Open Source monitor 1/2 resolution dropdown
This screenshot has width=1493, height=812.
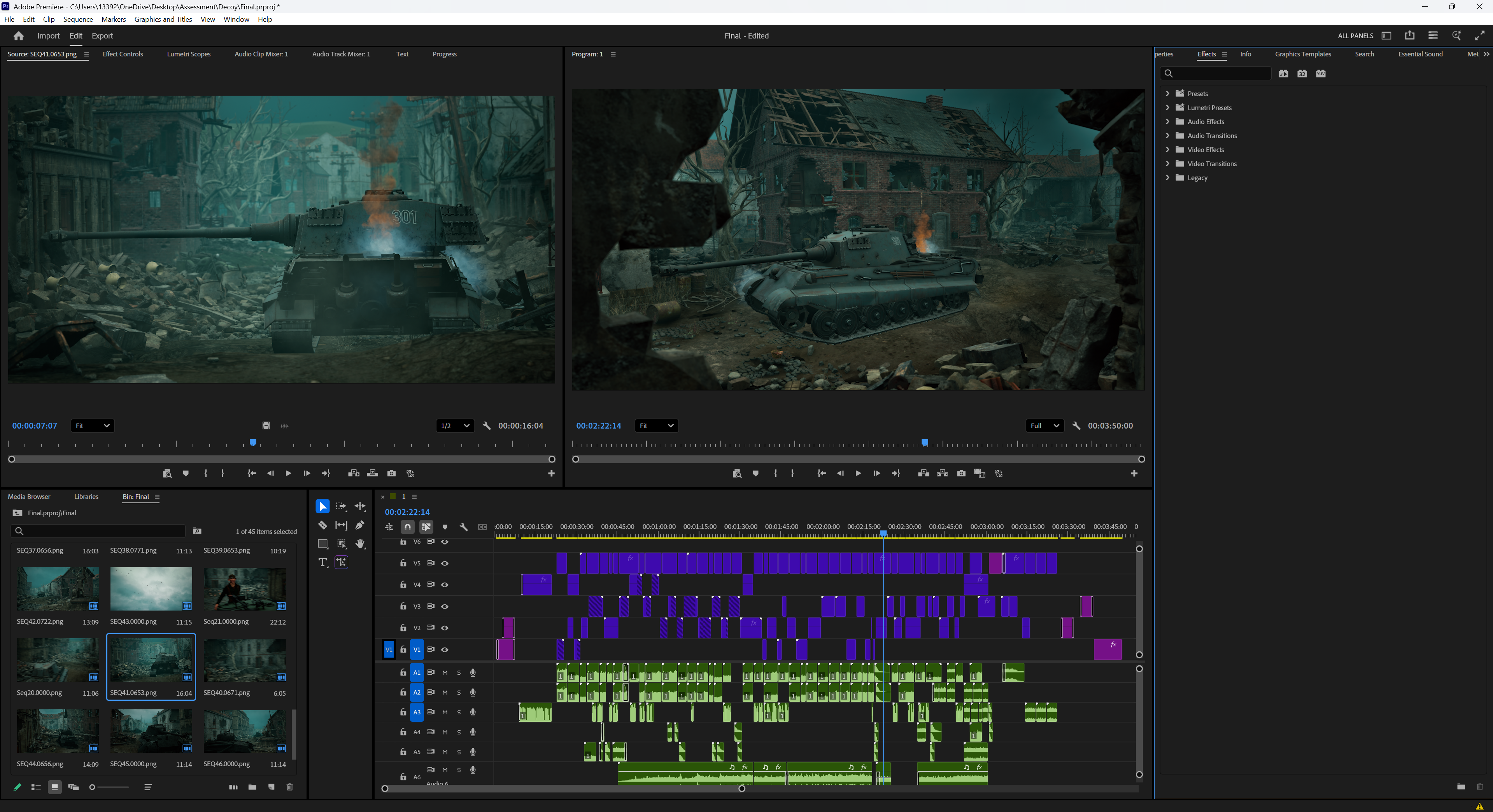(455, 425)
